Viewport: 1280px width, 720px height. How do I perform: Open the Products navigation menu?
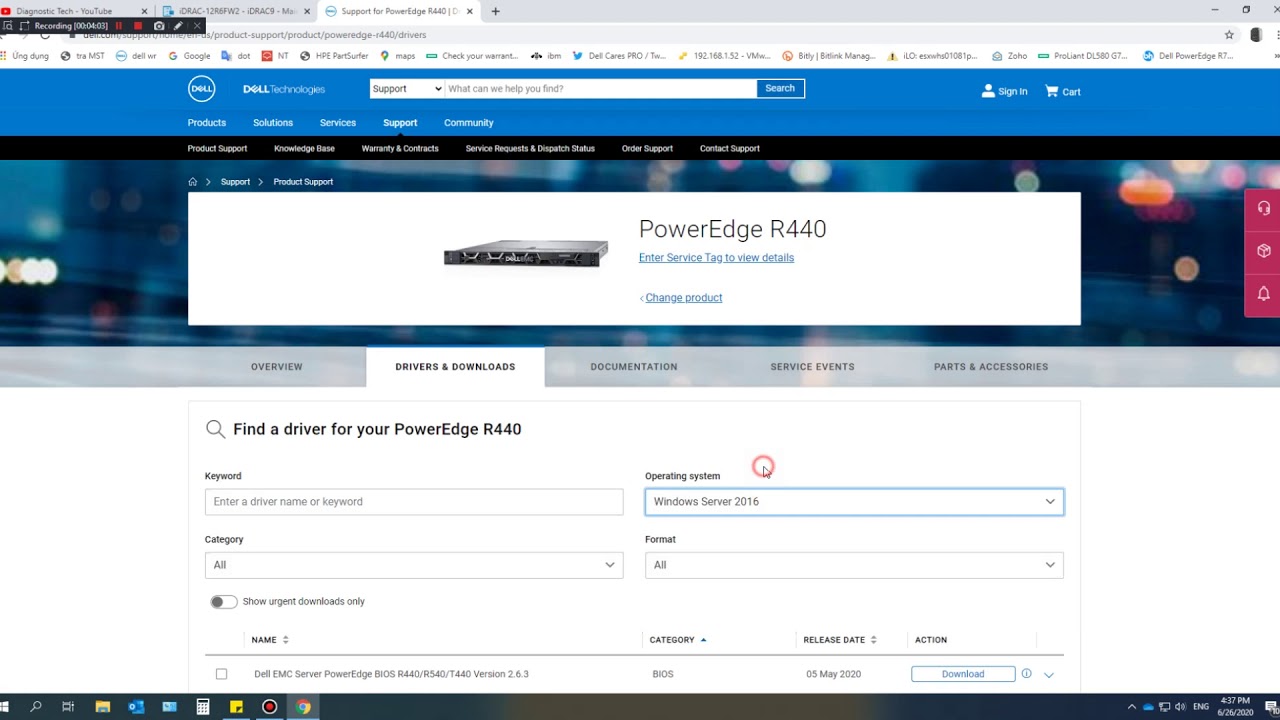(207, 123)
